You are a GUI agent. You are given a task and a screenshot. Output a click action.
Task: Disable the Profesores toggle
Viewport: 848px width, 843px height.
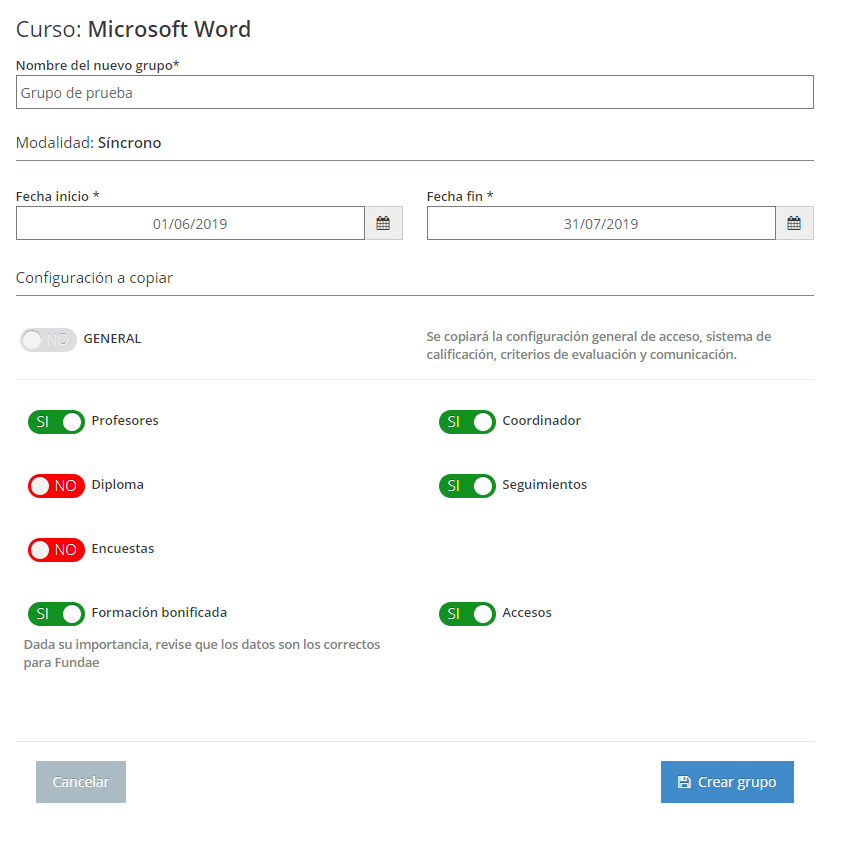tap(56, 422)
